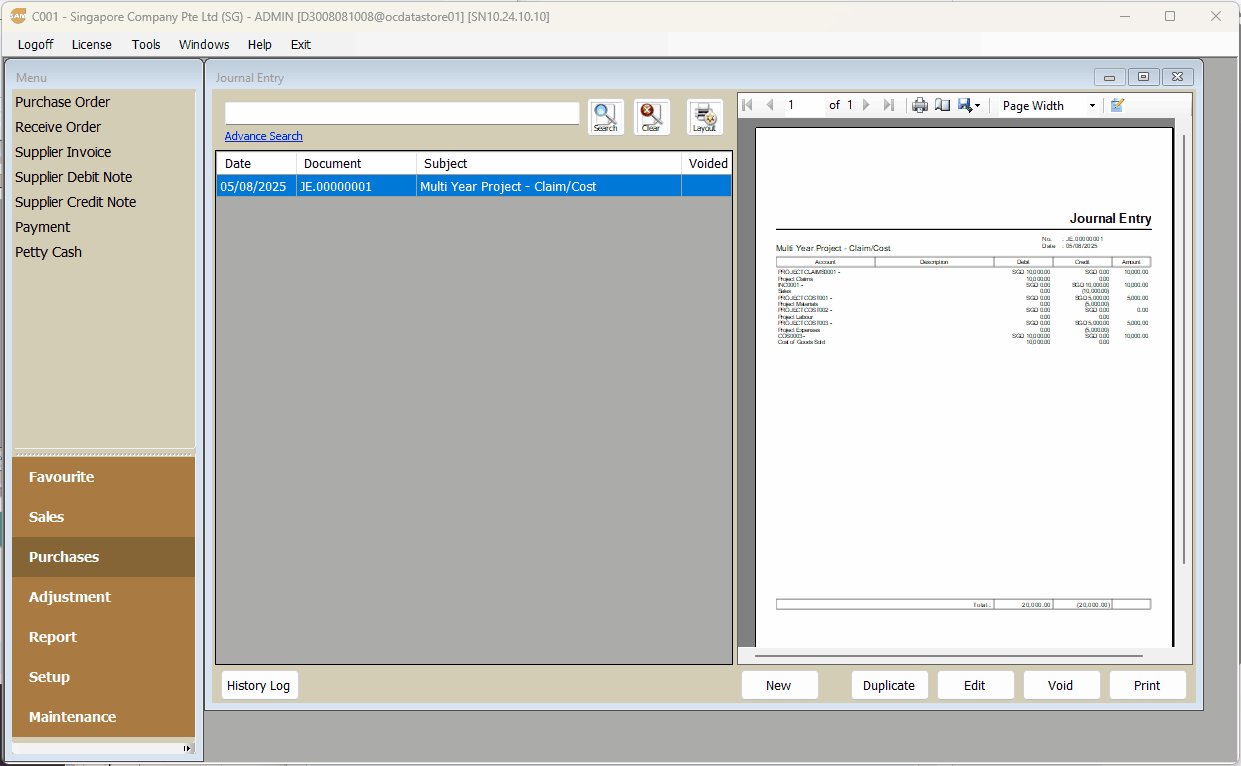Click the save/export disk icon in preview
This screenshot has width=1241, height=766.
coord(964,105)
